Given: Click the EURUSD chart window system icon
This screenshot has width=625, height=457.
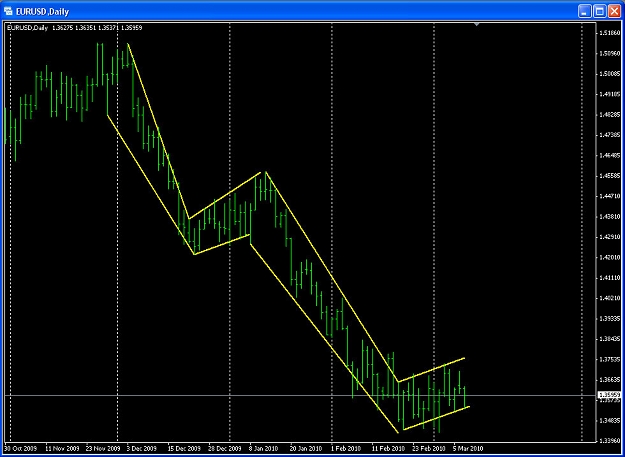Looking at the screenshot, I should coord(8,12).
